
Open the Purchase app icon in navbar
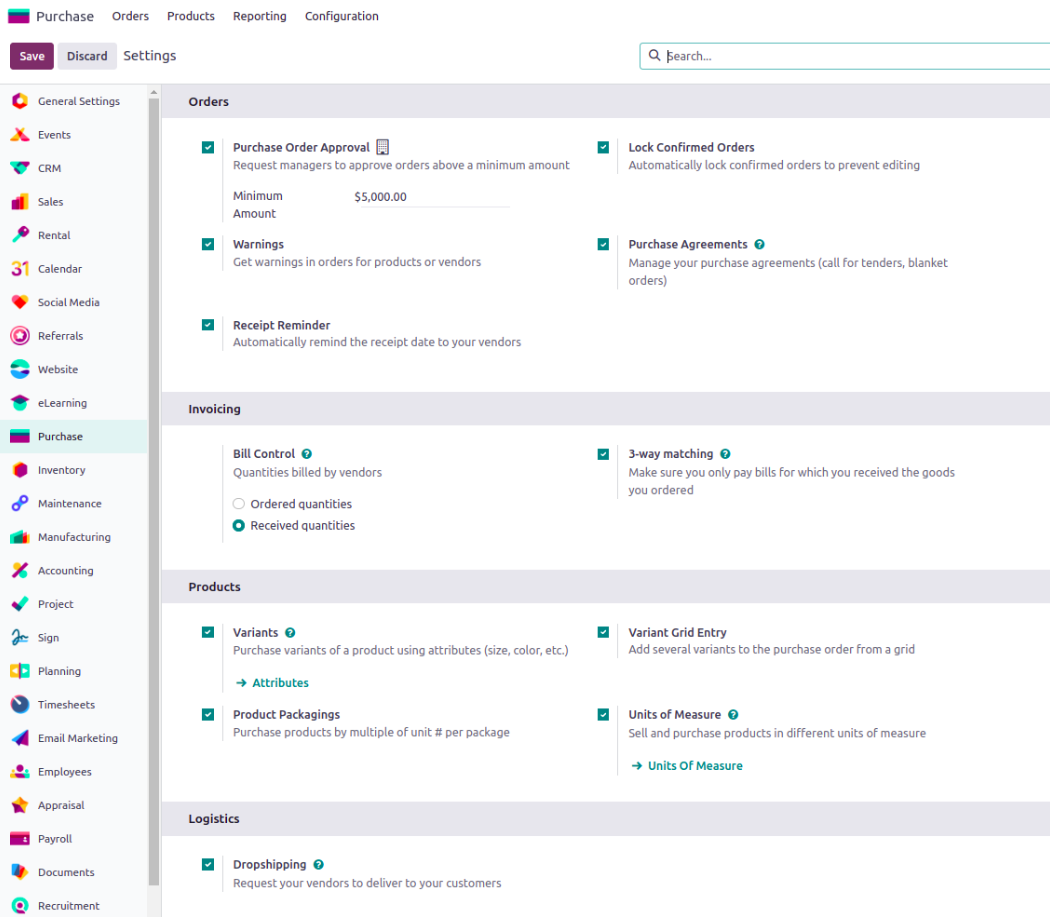(19, 16)
